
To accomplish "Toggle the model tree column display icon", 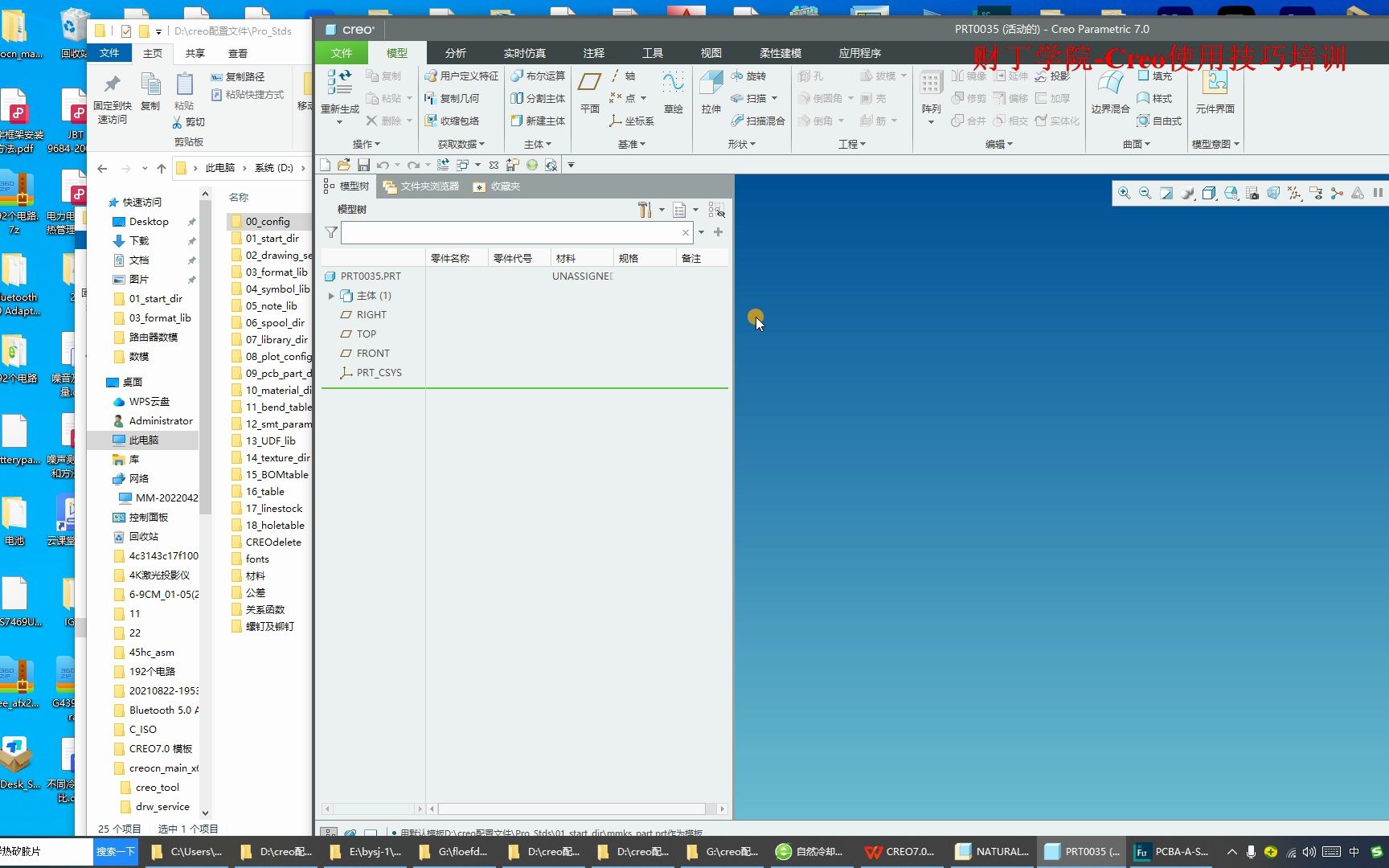I will pos(716,210).
